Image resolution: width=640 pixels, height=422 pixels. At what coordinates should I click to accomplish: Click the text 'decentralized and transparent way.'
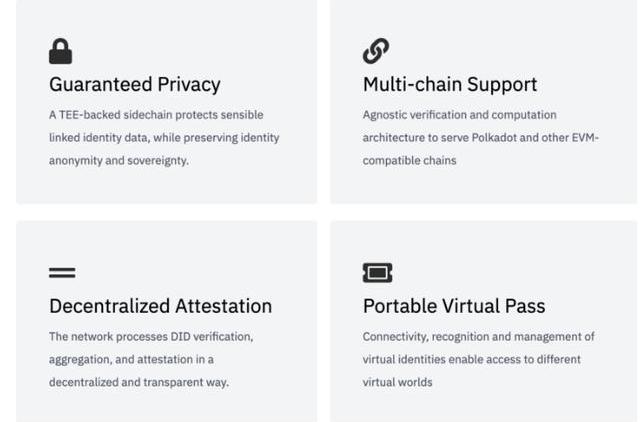(x=139, y=382)
